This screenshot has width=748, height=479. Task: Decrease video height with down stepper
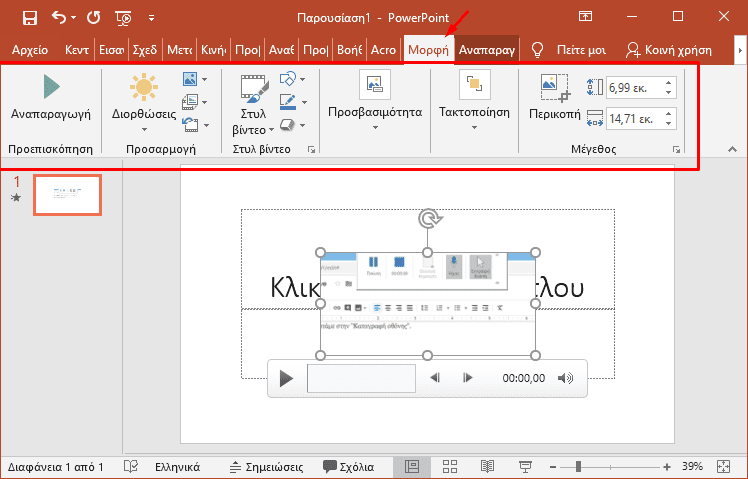tap(669, 92)
